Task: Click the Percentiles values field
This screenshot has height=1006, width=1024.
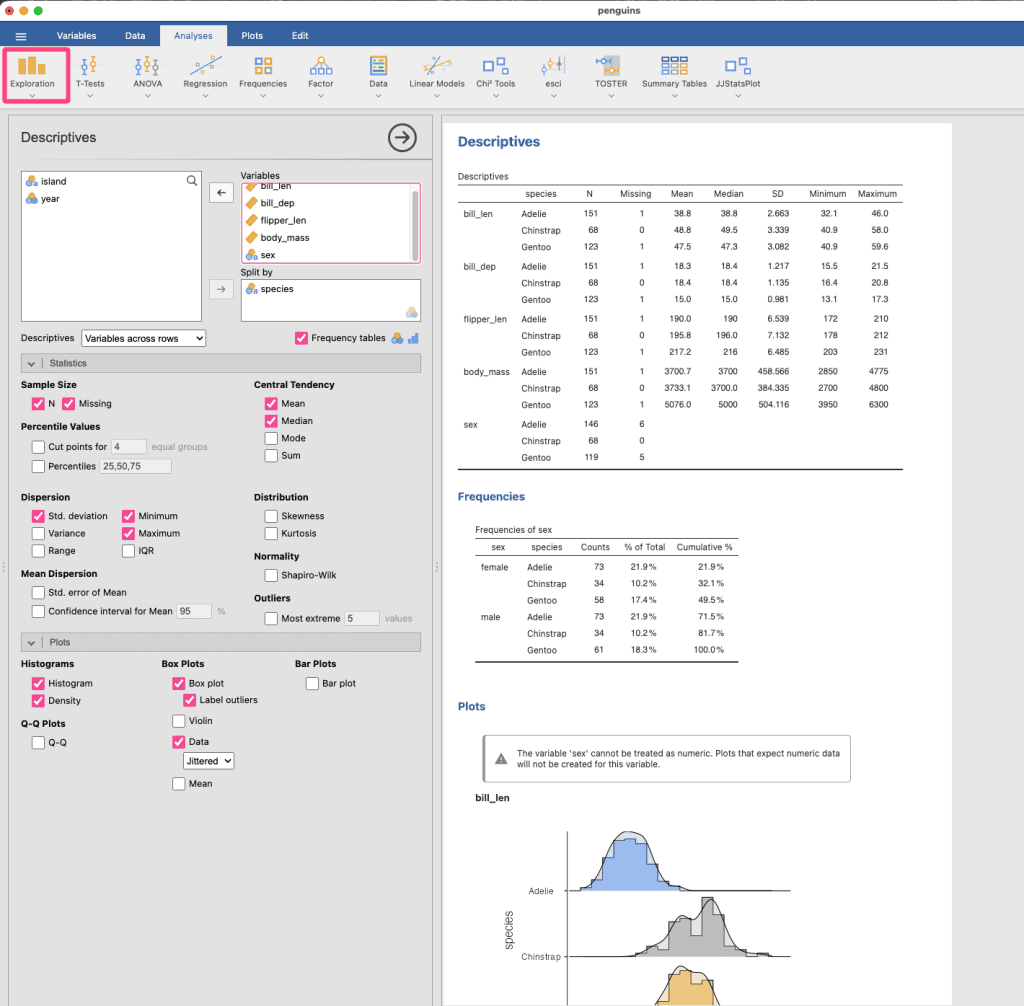Action: [136, 466]
